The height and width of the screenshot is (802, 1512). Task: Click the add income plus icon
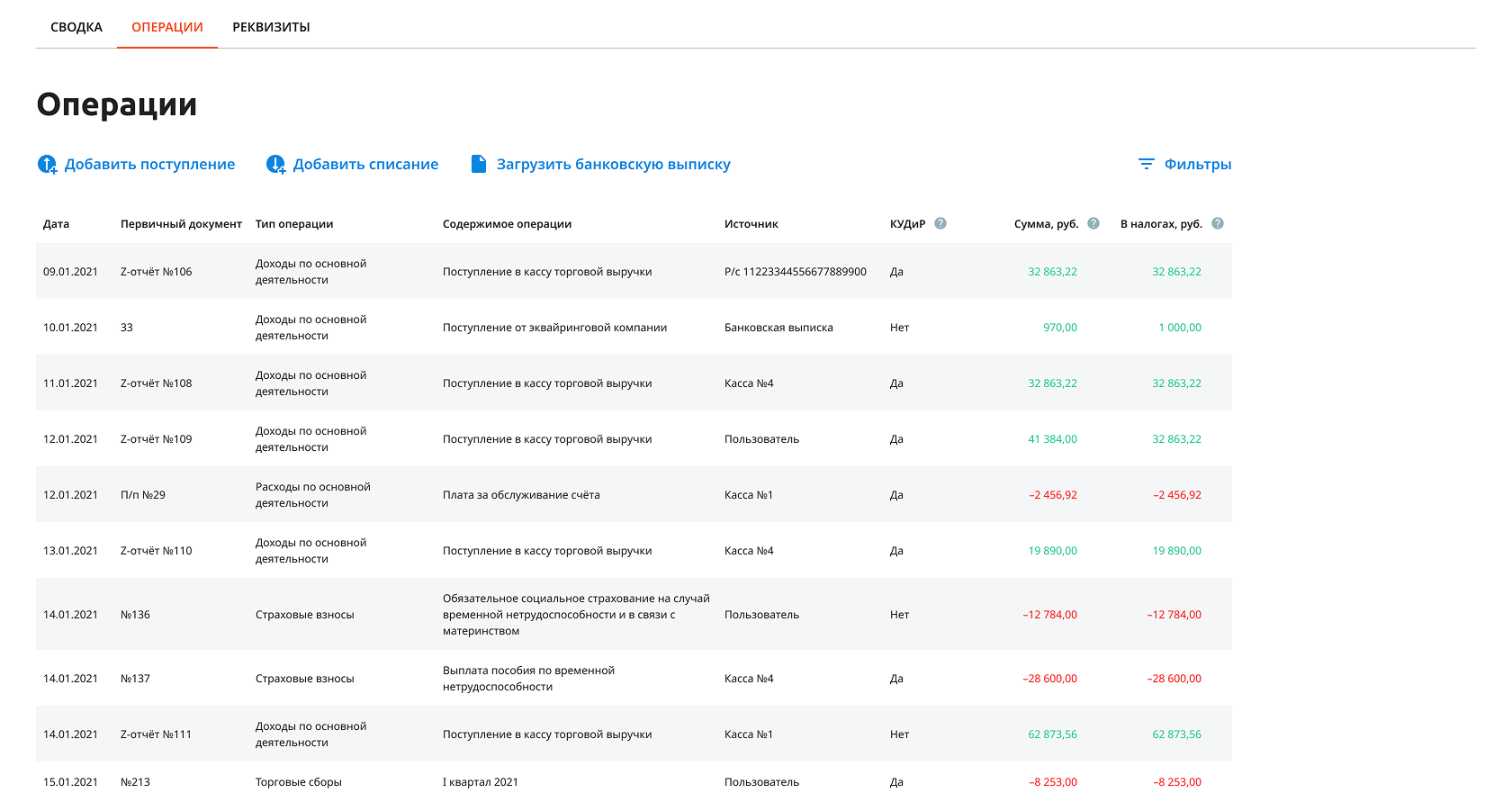click(47, 164)
